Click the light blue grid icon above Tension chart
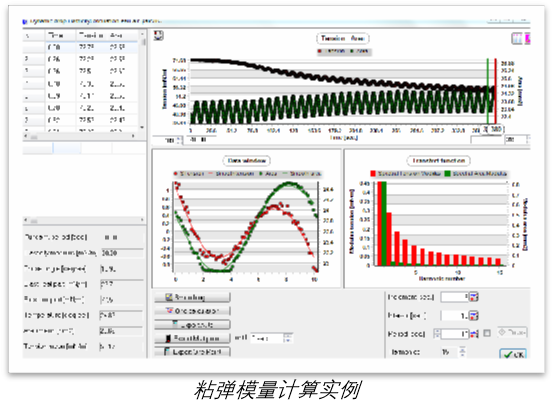Viewport: 552px width, 411px height. click(x=517, y=38)
